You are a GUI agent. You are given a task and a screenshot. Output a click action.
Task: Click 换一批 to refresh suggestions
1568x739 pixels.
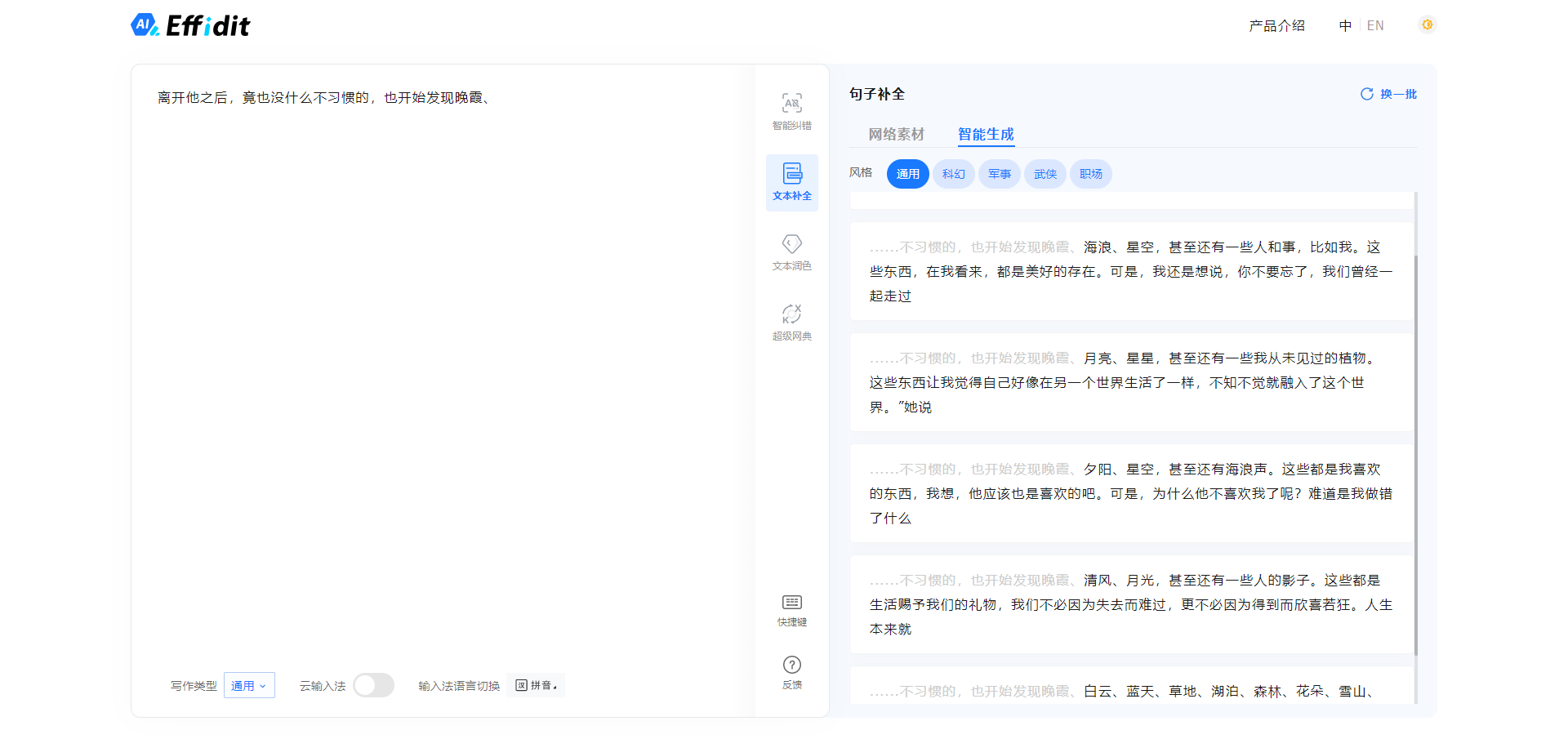pyautogui.click(x=1388, y=94)
